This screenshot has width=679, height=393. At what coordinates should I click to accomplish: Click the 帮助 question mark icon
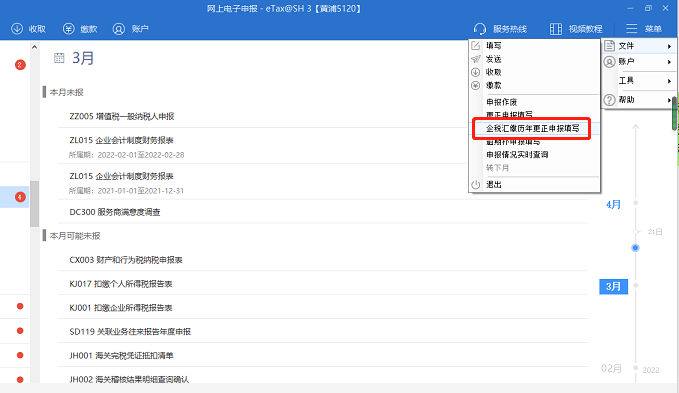pos(609,100)
